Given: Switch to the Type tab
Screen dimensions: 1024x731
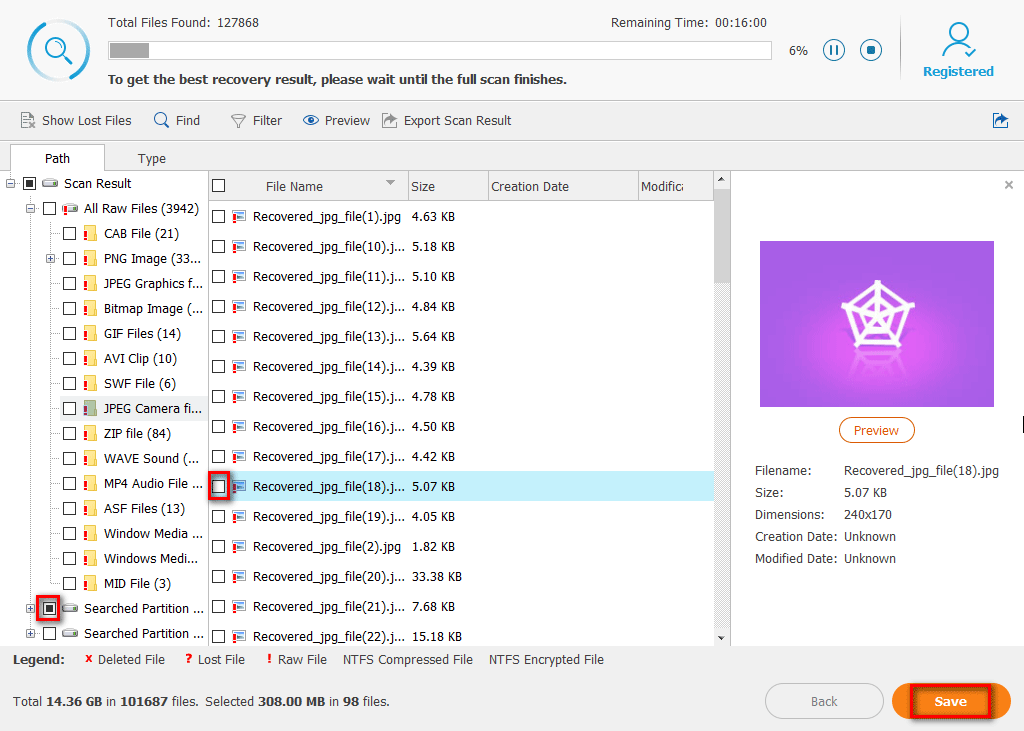Looking at the screenshot, I should [152, 158].
